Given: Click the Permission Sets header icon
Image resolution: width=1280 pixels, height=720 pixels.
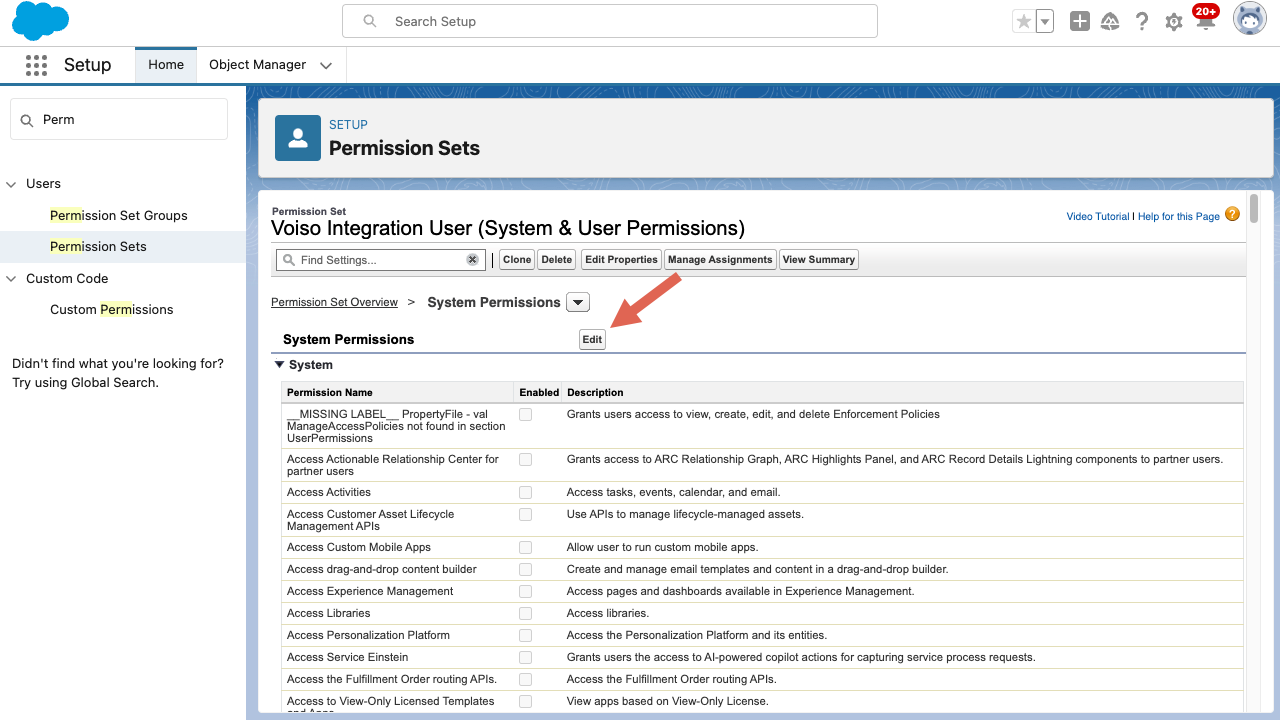Looking at the screenshot, I should click(298, 138).
